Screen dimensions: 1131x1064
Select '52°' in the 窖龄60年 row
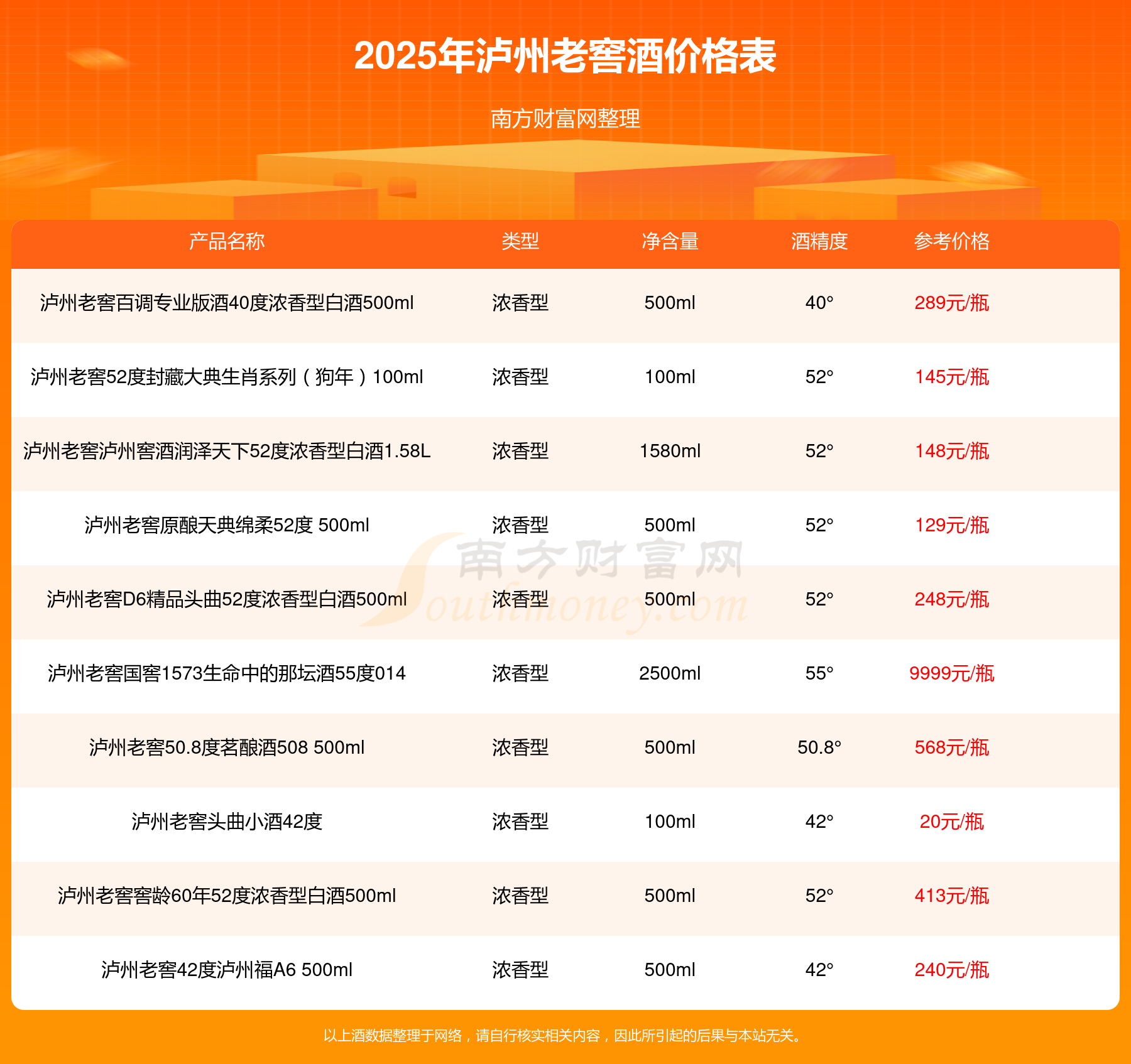coord(819,896)
